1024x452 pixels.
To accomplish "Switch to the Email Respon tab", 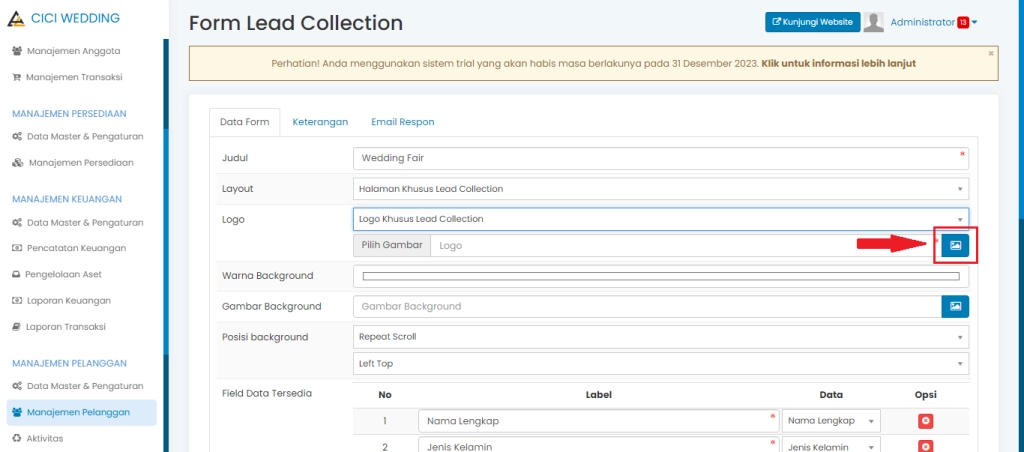I will coord(403,122).
